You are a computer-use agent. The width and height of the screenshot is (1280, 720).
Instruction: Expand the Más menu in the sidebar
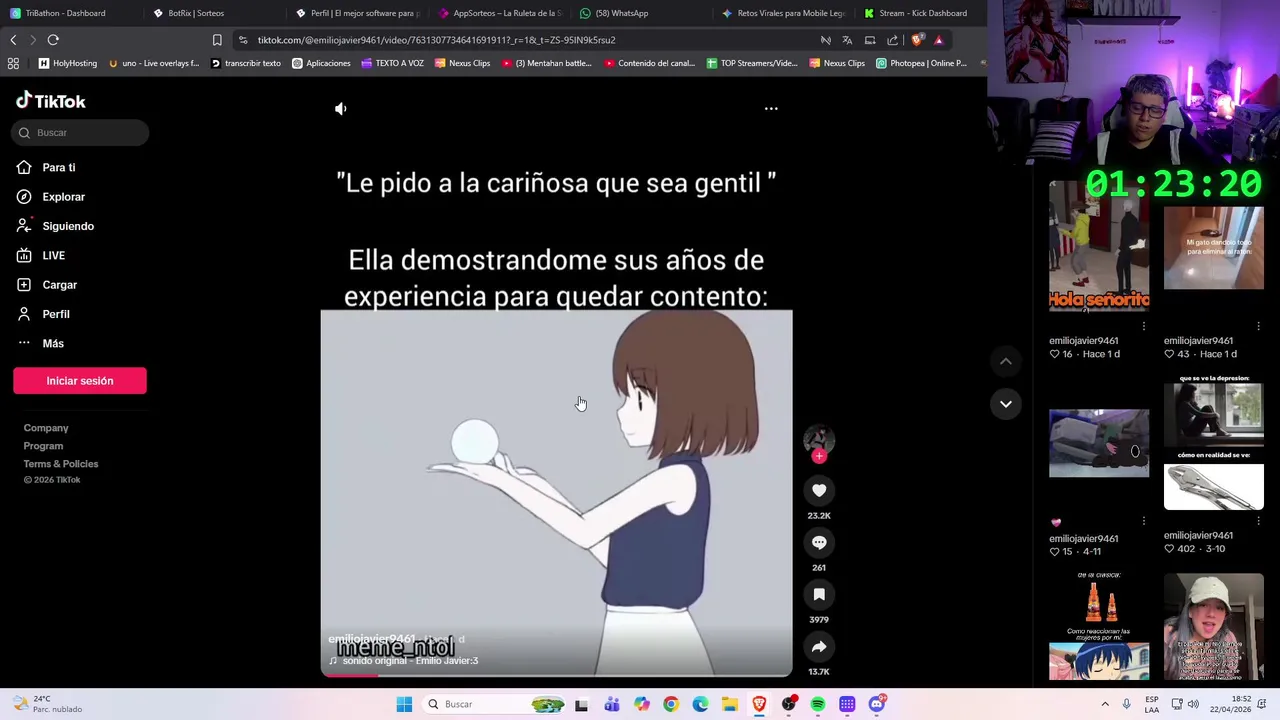pos(52,343)
